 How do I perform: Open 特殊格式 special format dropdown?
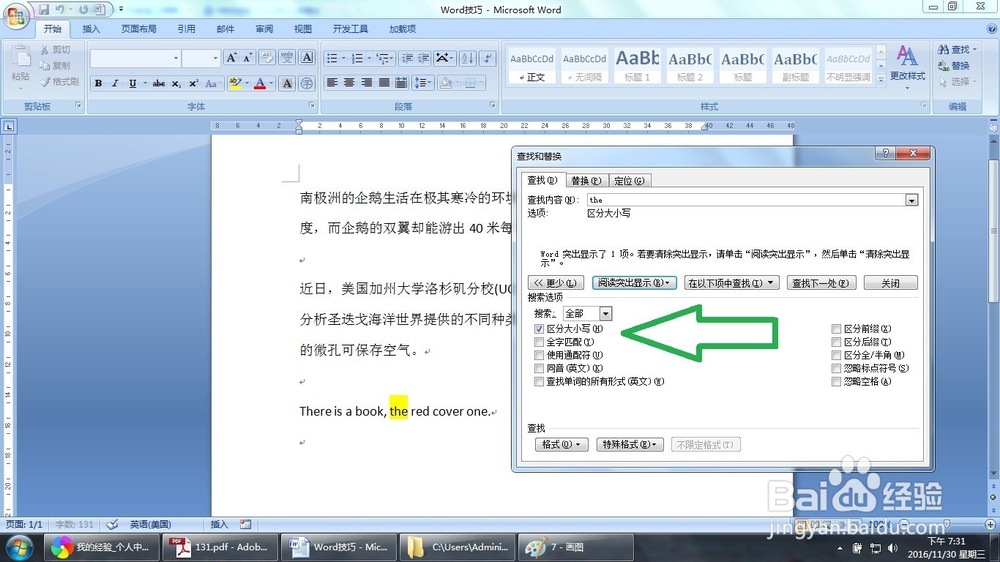point(630,445)
